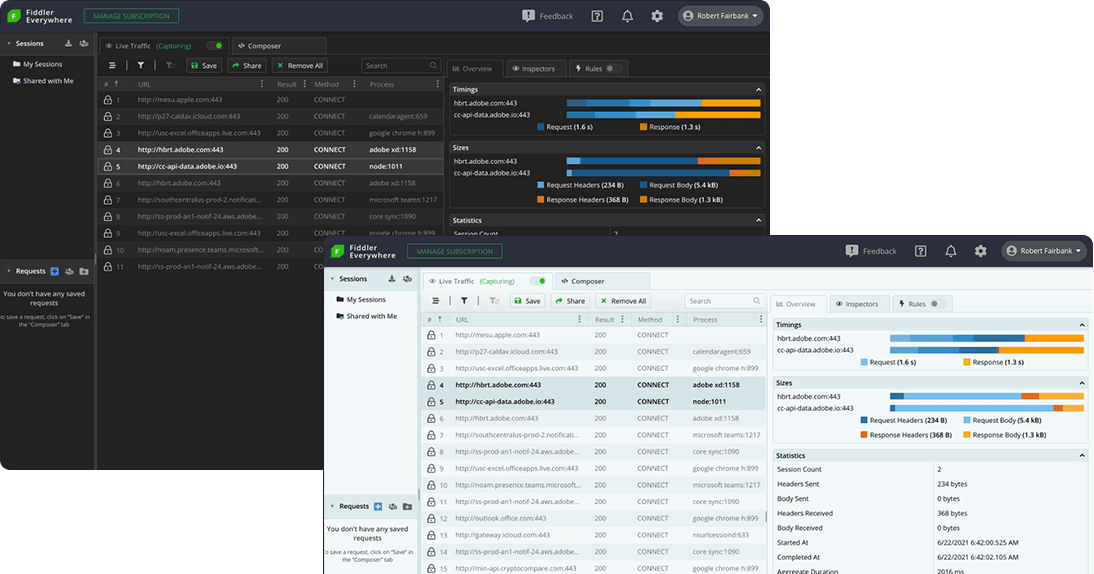Image resolution: width=1094 pixels, height=574 pixels.
Task: Toggle the Rules switch in light window
Action: [938, 303]
